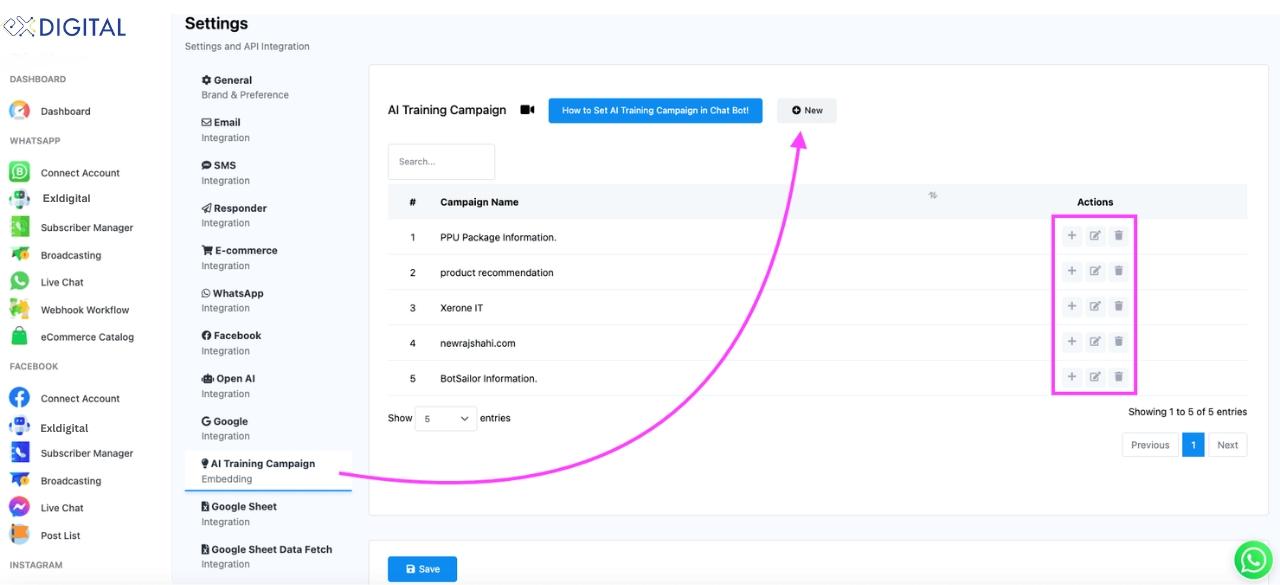Edit the newrajshahi.com campaign

coord(1095,342)
